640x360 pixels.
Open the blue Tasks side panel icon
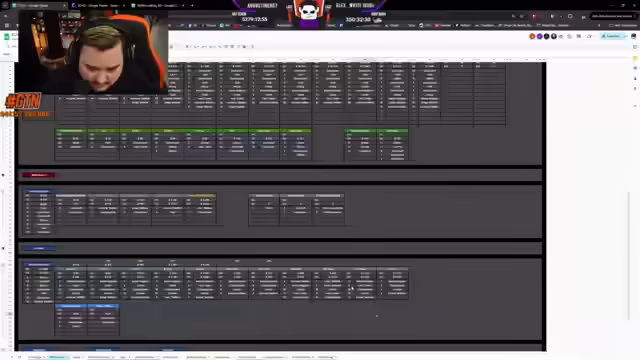pyautogui.click(x=636, y=68)
